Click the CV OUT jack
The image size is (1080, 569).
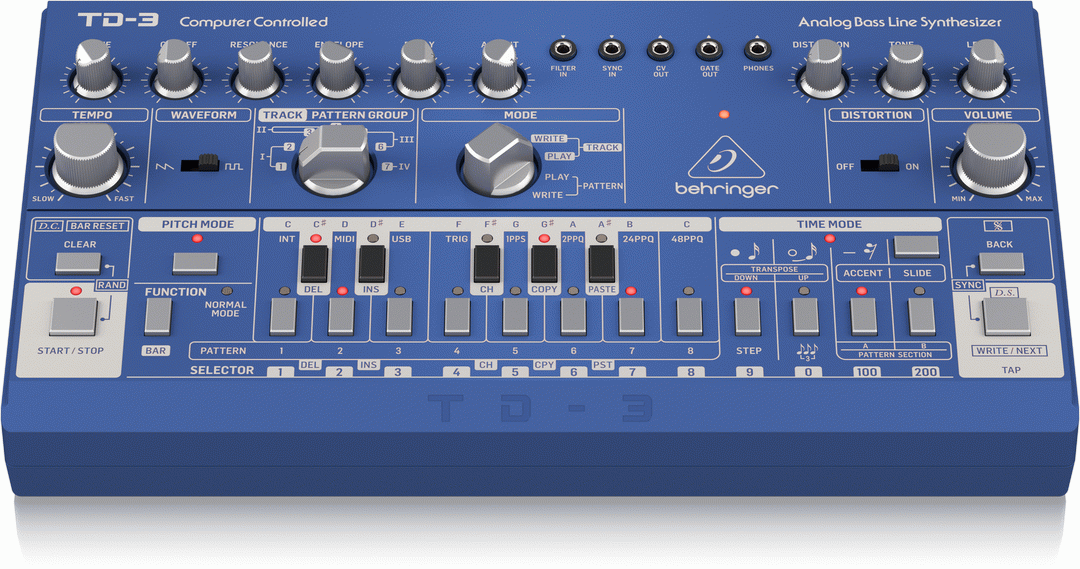click(x=660, y=50)
